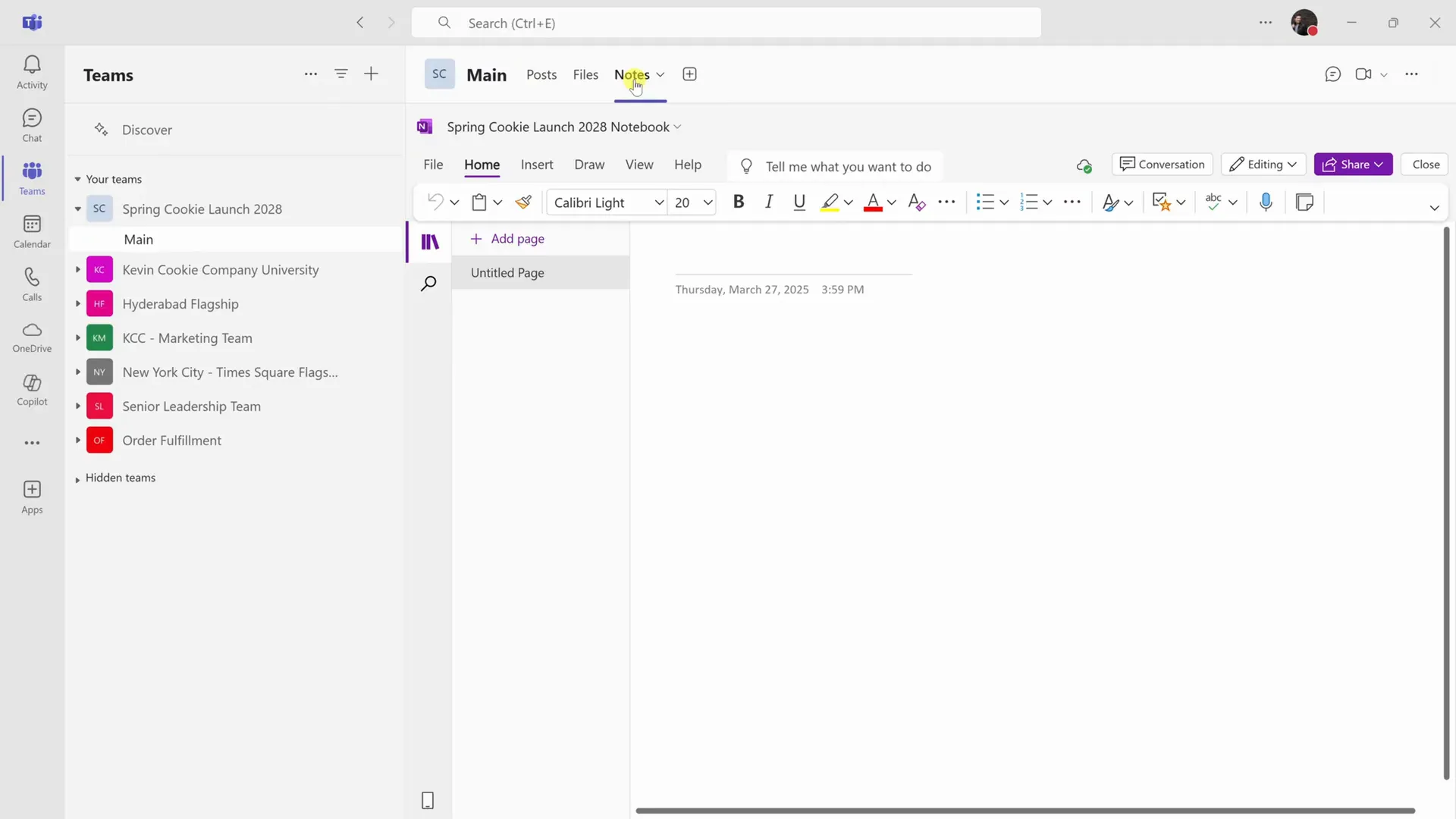1456x819 pixels.
Task: Open Calendar in the left rail
Action: pos(32,231)
